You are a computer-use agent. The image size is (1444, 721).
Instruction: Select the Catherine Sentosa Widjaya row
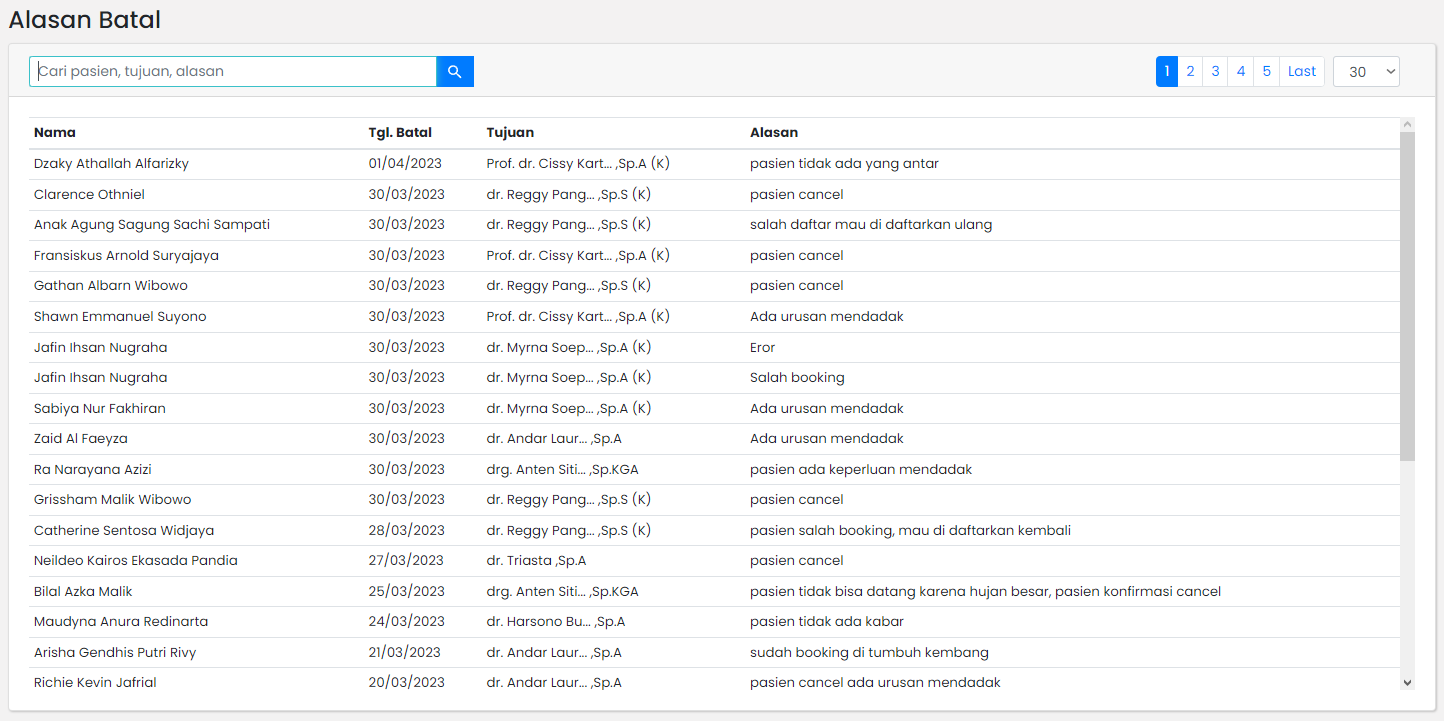(124, 530)
